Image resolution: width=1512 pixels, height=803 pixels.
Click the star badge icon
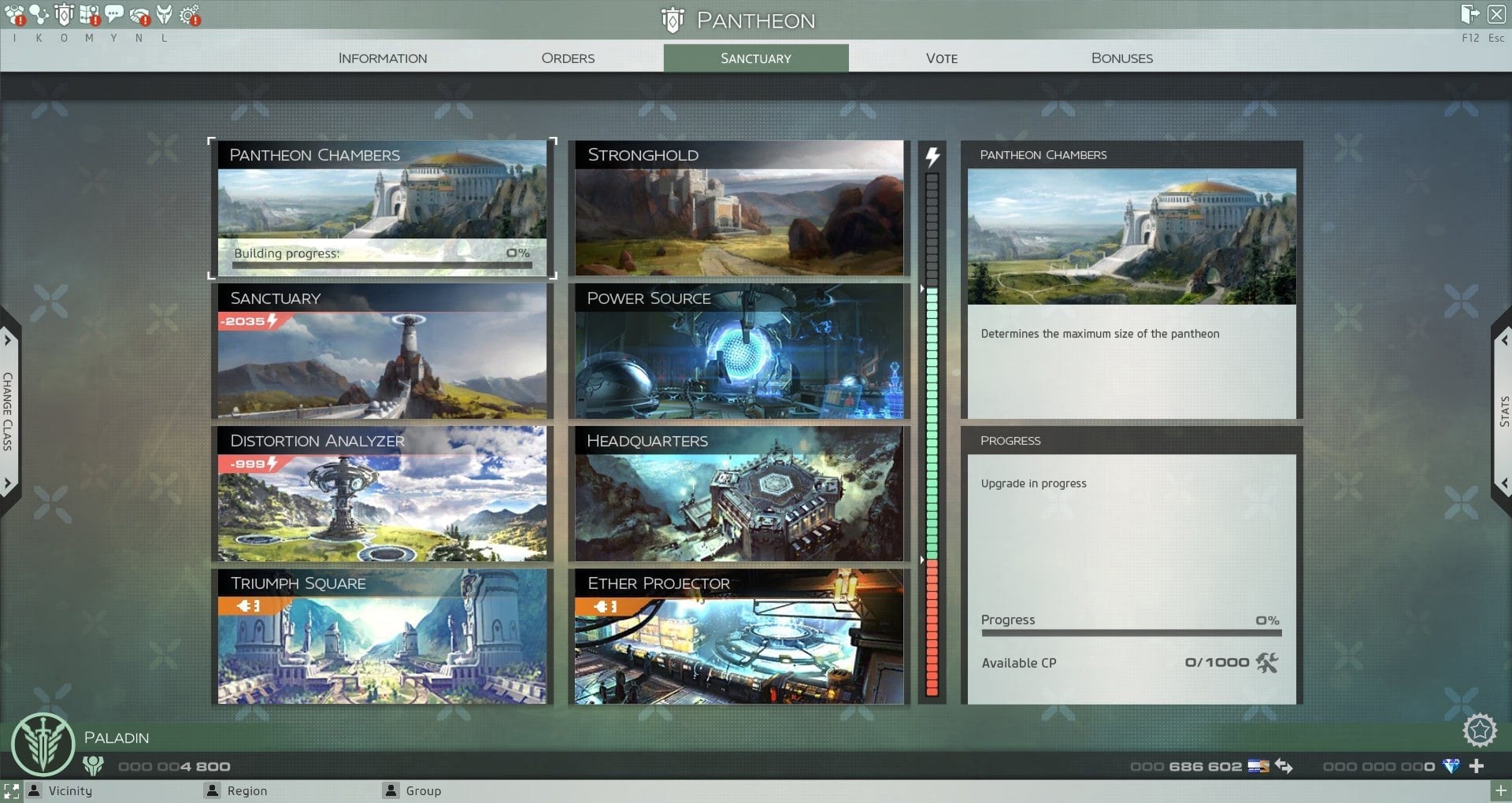[x=1479, y=731]
